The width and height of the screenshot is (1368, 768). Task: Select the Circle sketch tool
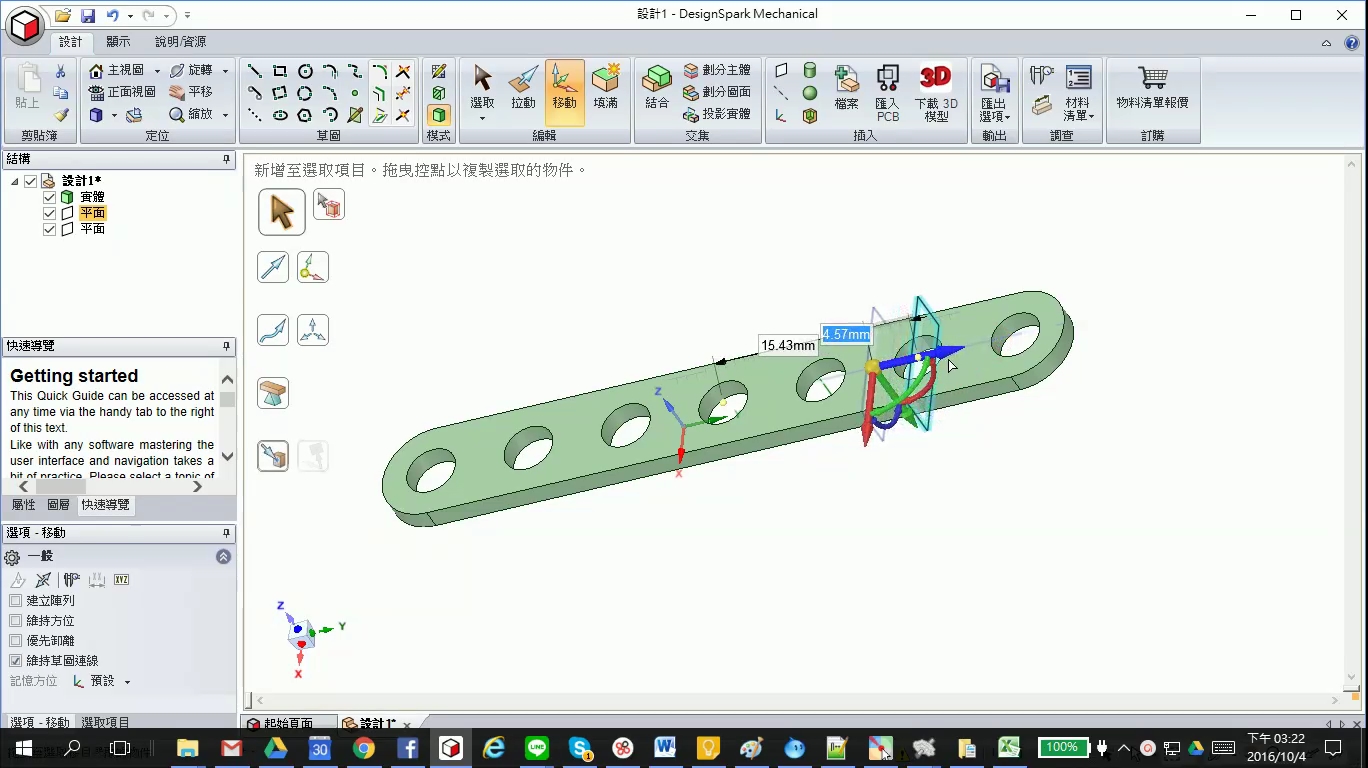(x=305, y=71)
